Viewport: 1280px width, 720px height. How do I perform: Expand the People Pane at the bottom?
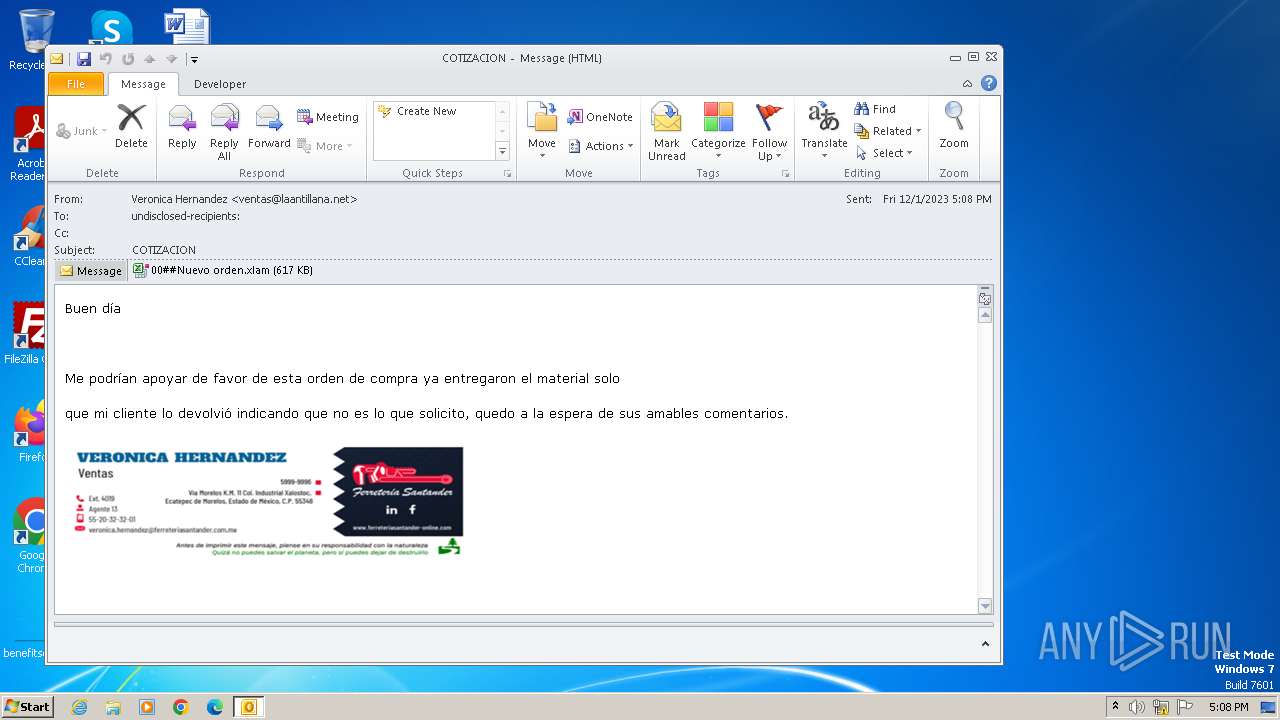click(985, 645)
